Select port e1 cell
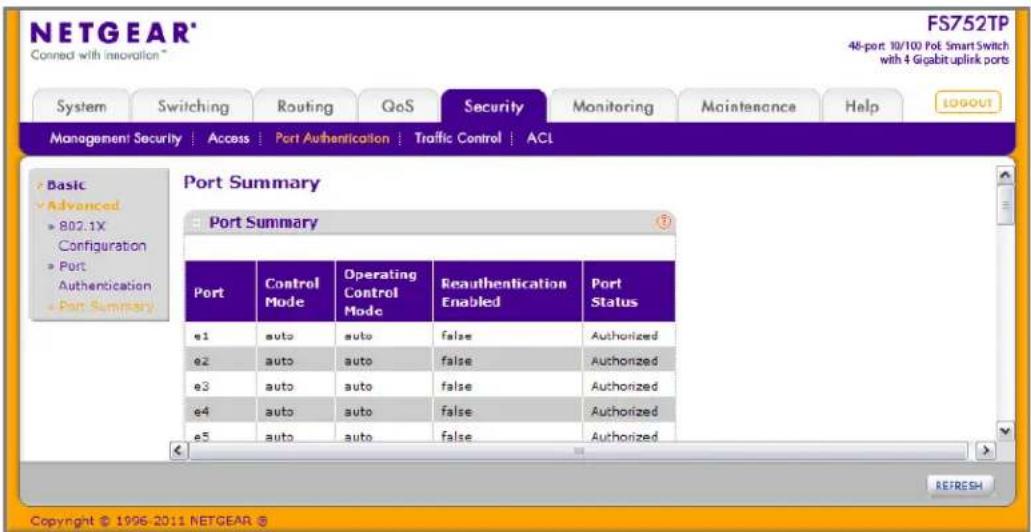Image resolution: width=1031 pixels, height=532 pixels. click(x=220, y=335)
